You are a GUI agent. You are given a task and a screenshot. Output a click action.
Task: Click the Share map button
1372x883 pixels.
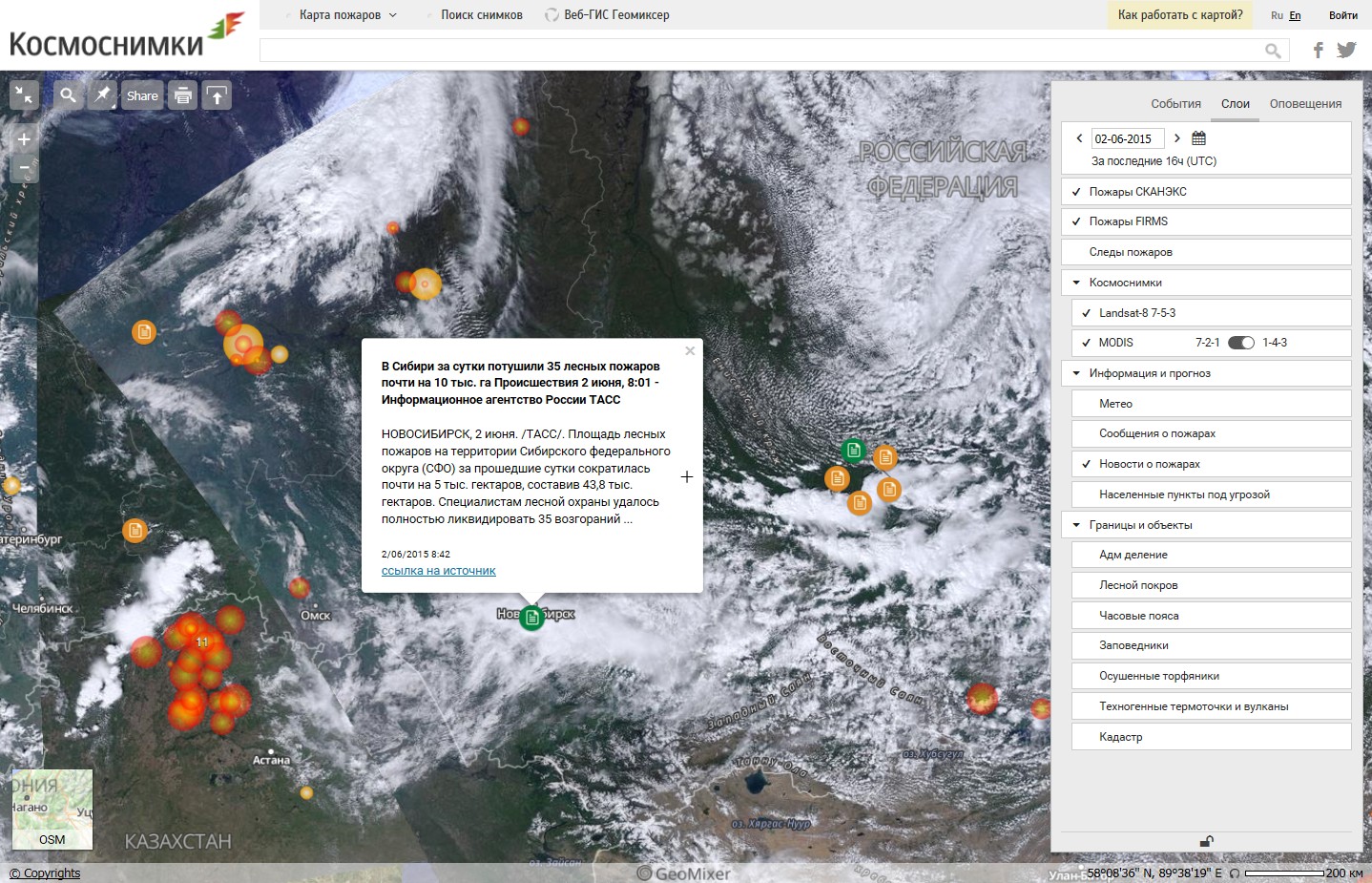[x=142, y=95]
